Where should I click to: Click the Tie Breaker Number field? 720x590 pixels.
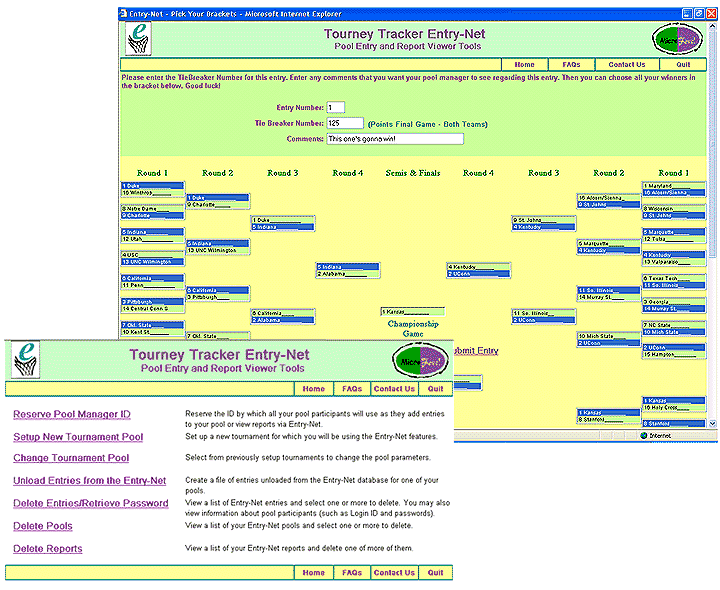click(345, 123)
